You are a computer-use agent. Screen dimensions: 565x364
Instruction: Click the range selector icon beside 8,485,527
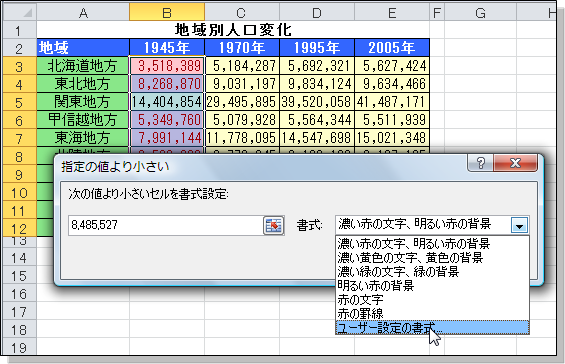pos(273,226)
